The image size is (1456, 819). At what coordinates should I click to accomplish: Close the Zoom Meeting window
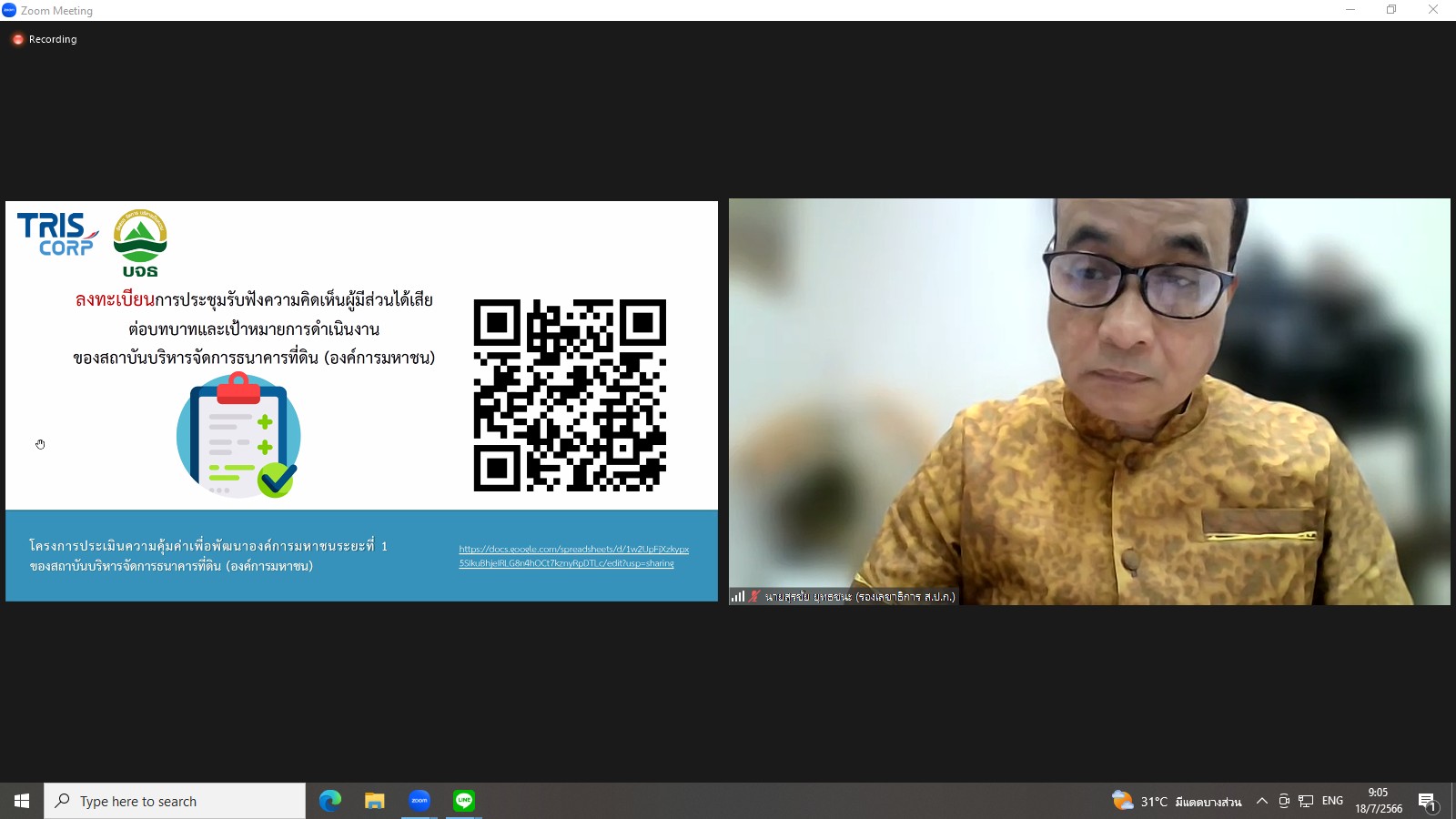[x=1433, y=10]
